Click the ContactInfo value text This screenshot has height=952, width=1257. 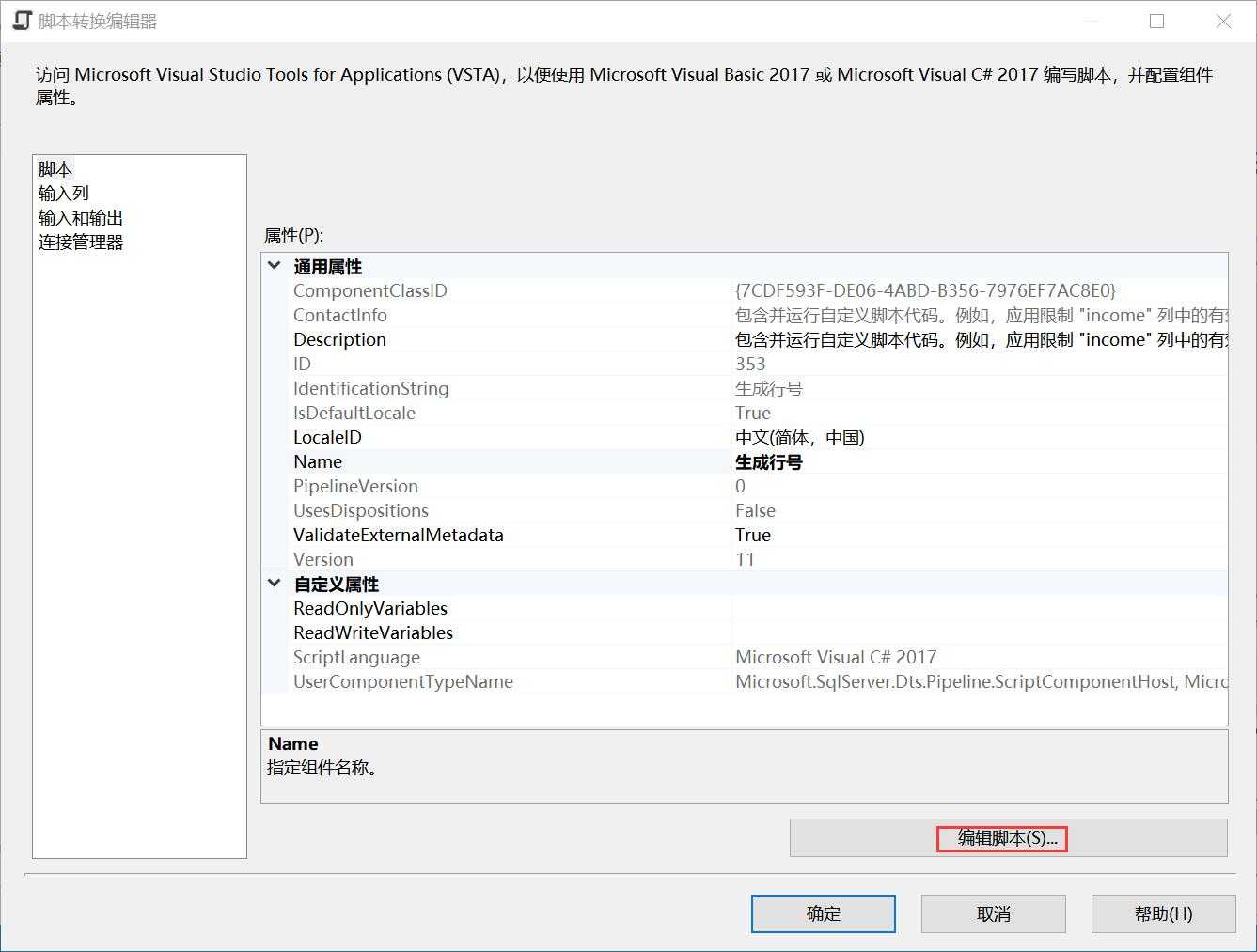click(x=981, y=315)
